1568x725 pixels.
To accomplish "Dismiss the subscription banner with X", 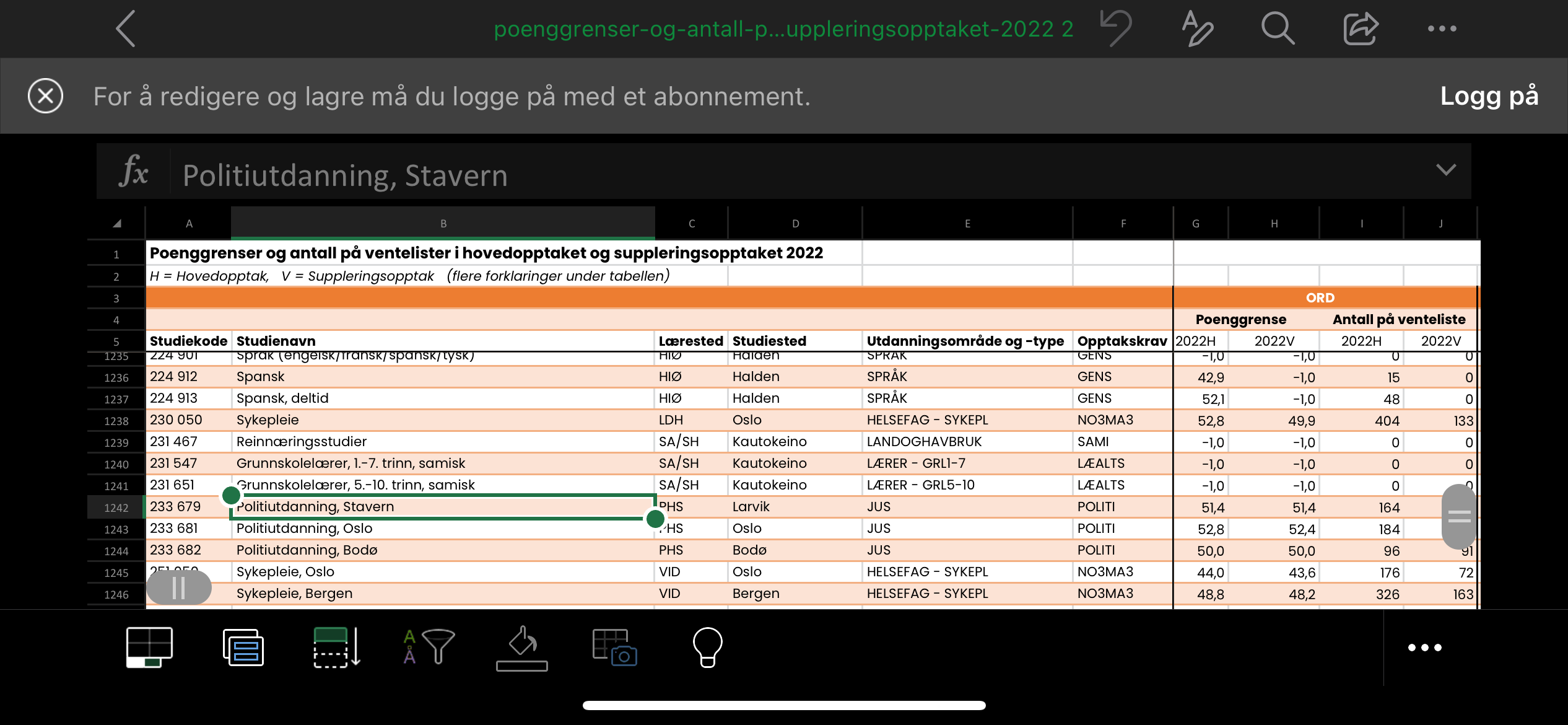I will [x=45, y=96].
